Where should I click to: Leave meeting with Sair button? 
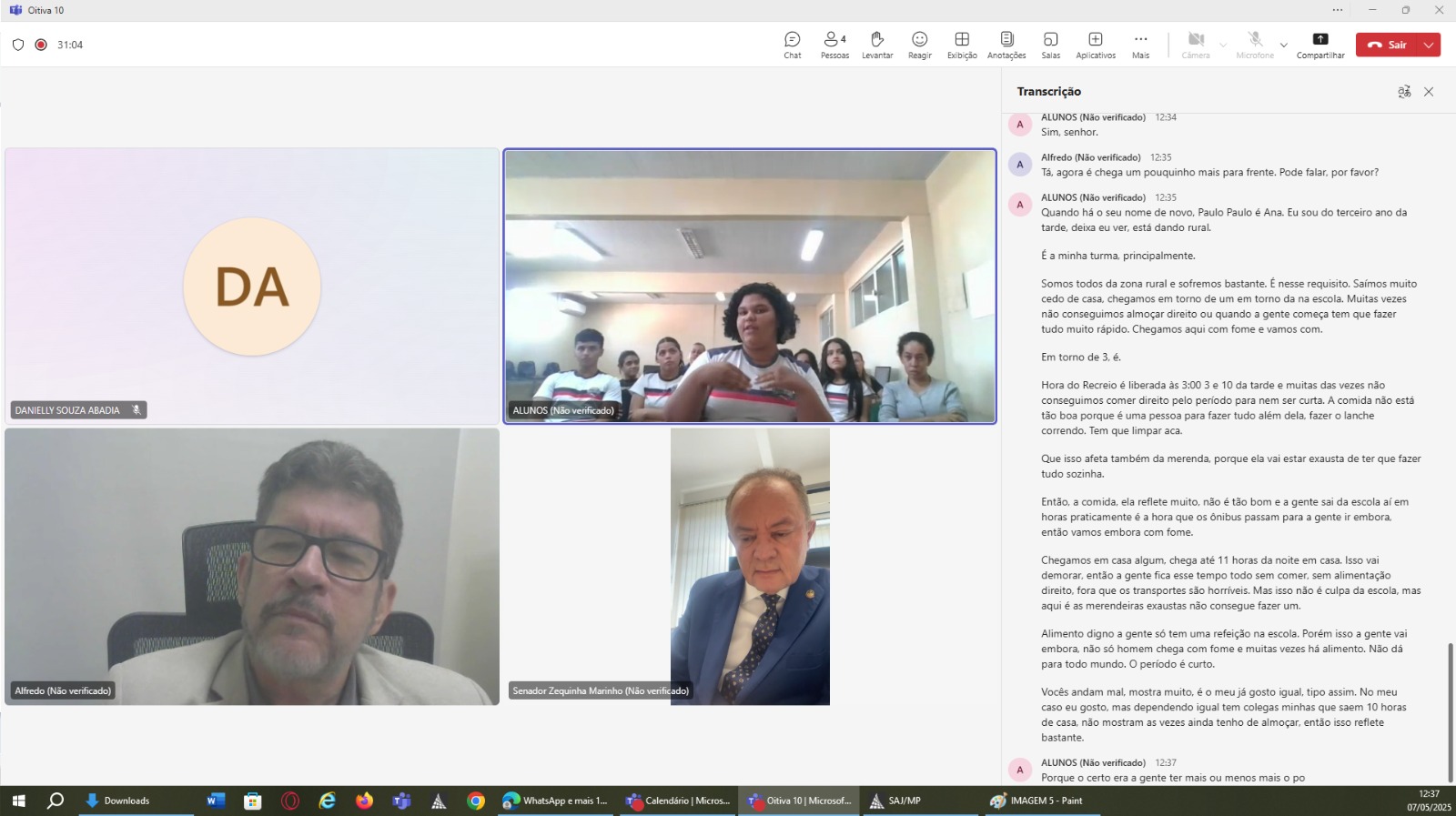pyautogui.click(x=1388, y=45)
